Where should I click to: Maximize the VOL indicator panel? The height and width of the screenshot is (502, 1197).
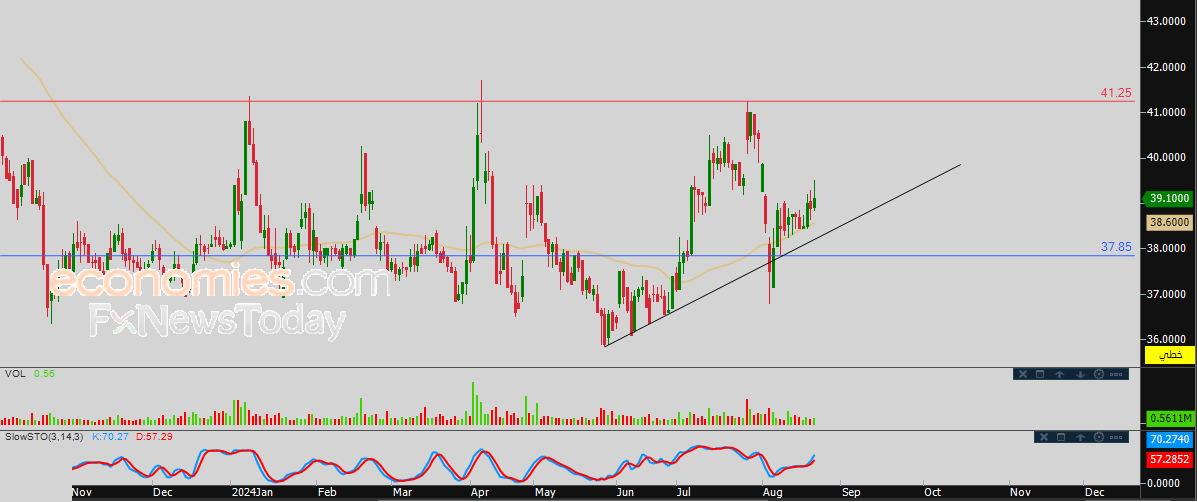point(1040,374)
